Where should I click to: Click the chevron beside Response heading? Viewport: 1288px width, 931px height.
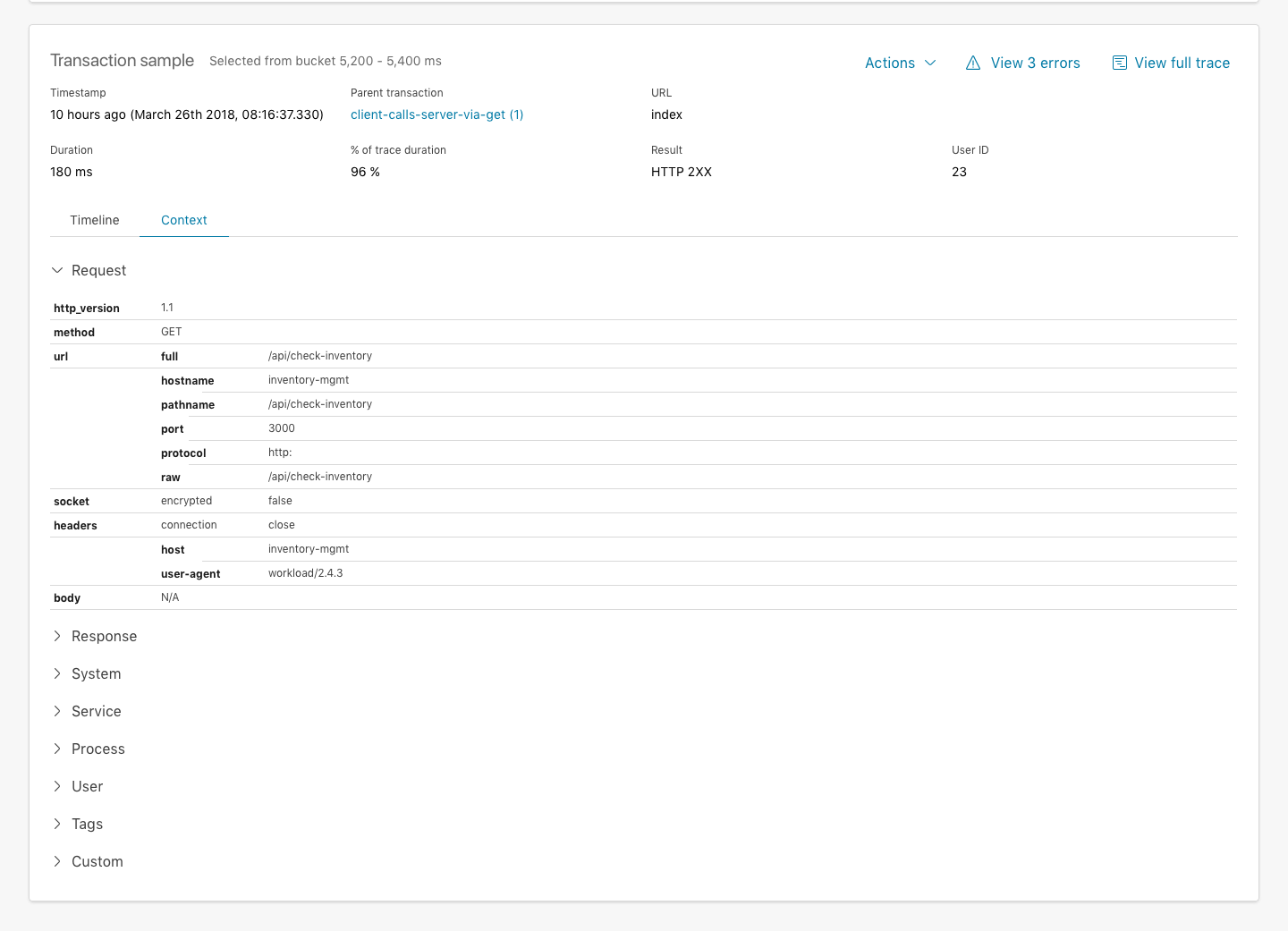click(57, 636)
